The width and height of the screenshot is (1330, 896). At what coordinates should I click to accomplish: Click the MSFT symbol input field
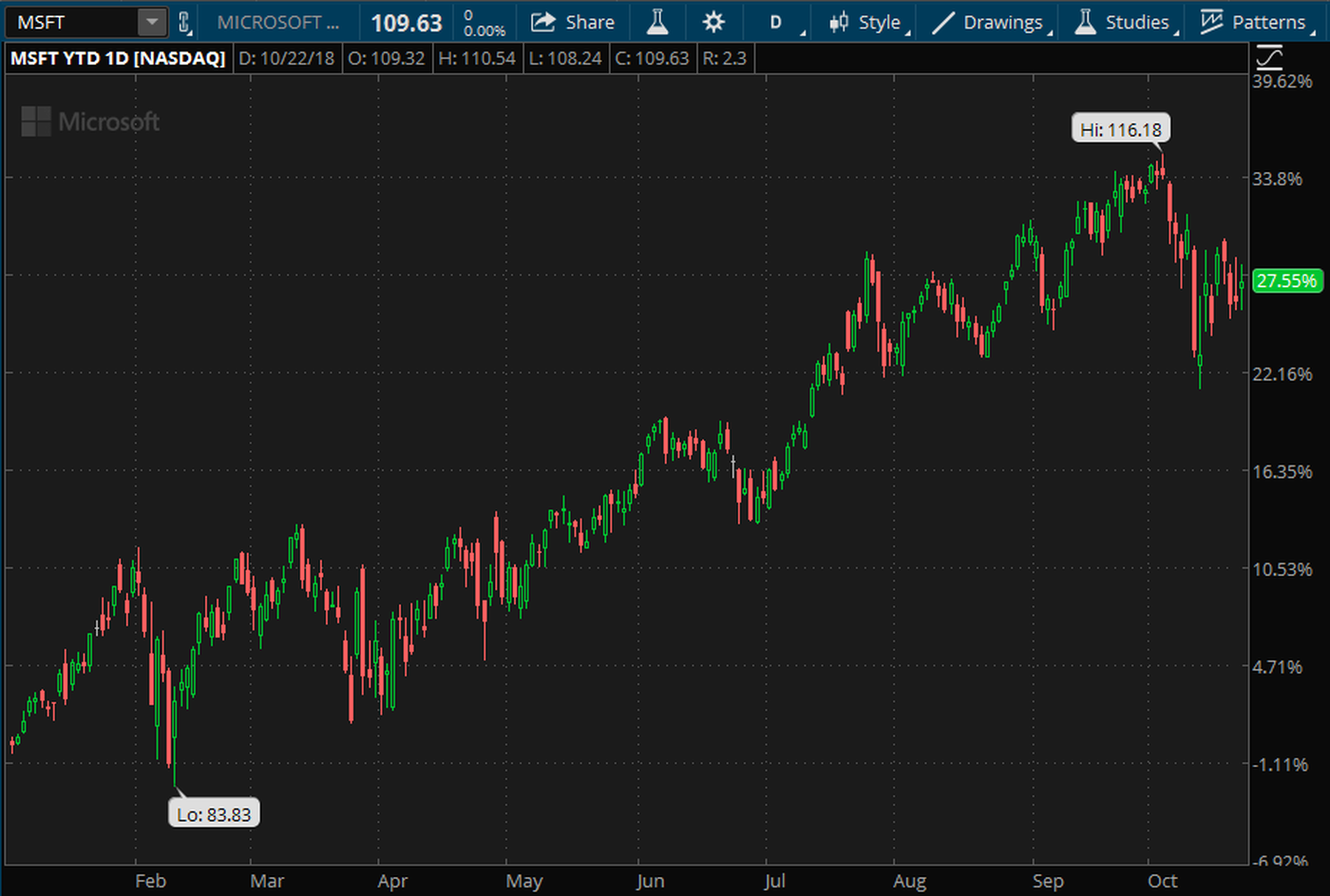tap(71, 22)
